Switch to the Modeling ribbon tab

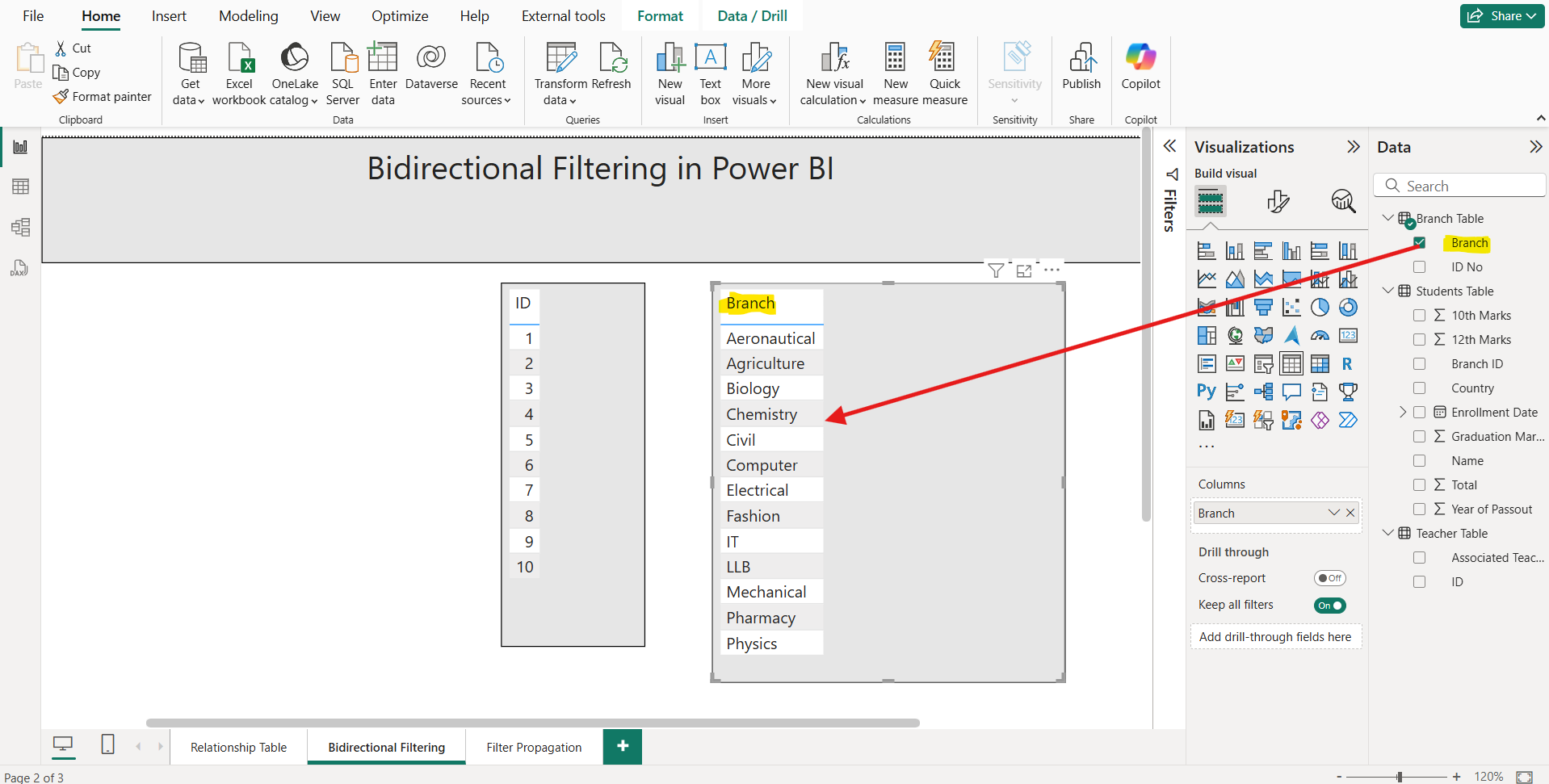(248, 15)
